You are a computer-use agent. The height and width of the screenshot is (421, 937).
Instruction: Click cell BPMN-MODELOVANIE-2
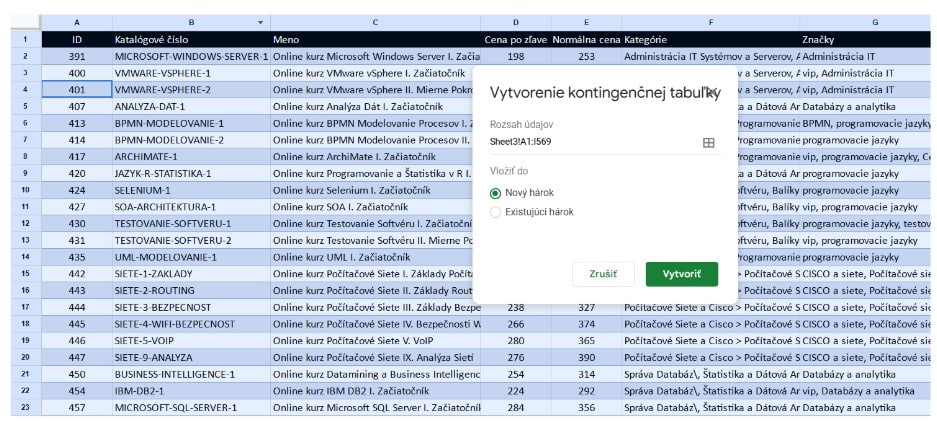191,140
